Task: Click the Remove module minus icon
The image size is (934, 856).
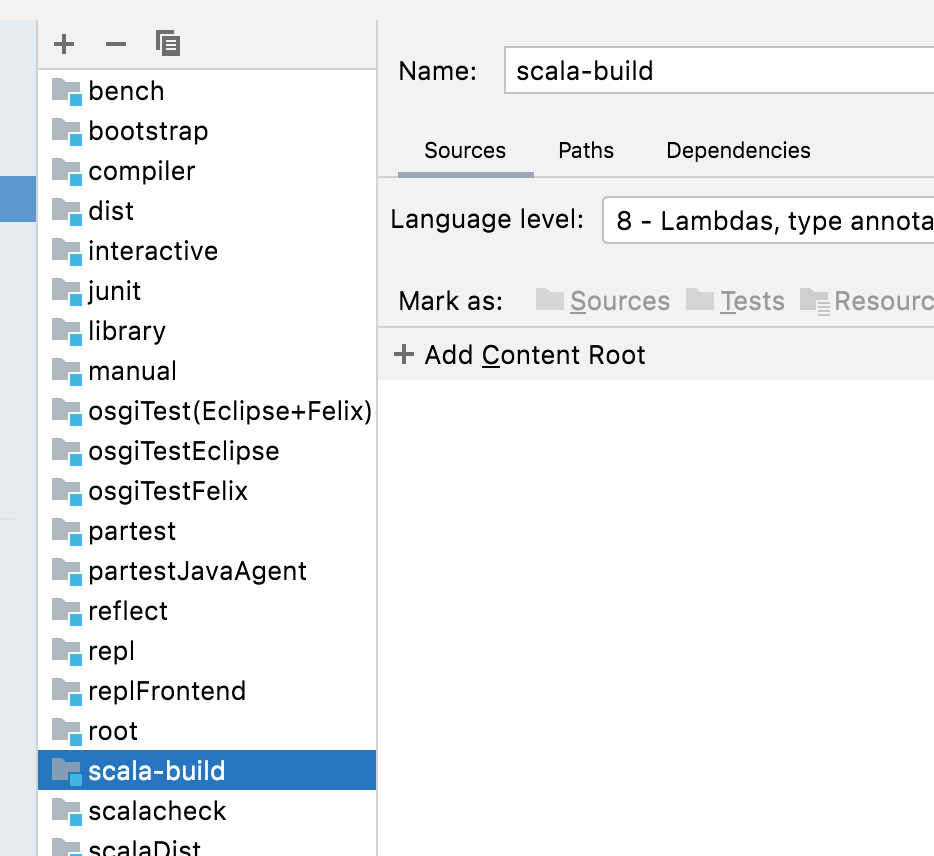Action: (116, 44)
